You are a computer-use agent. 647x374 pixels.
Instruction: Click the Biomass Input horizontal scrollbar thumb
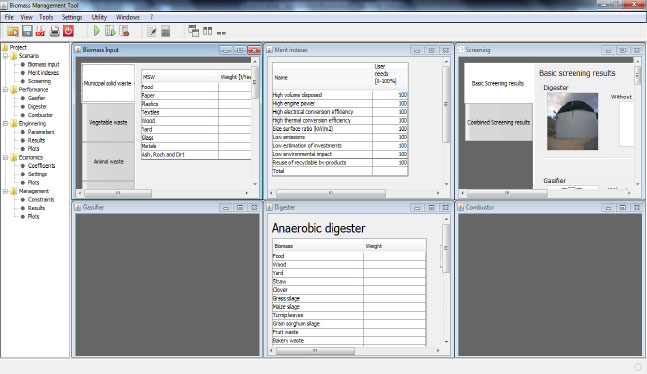pyautogui.click(x=118, y=193)
